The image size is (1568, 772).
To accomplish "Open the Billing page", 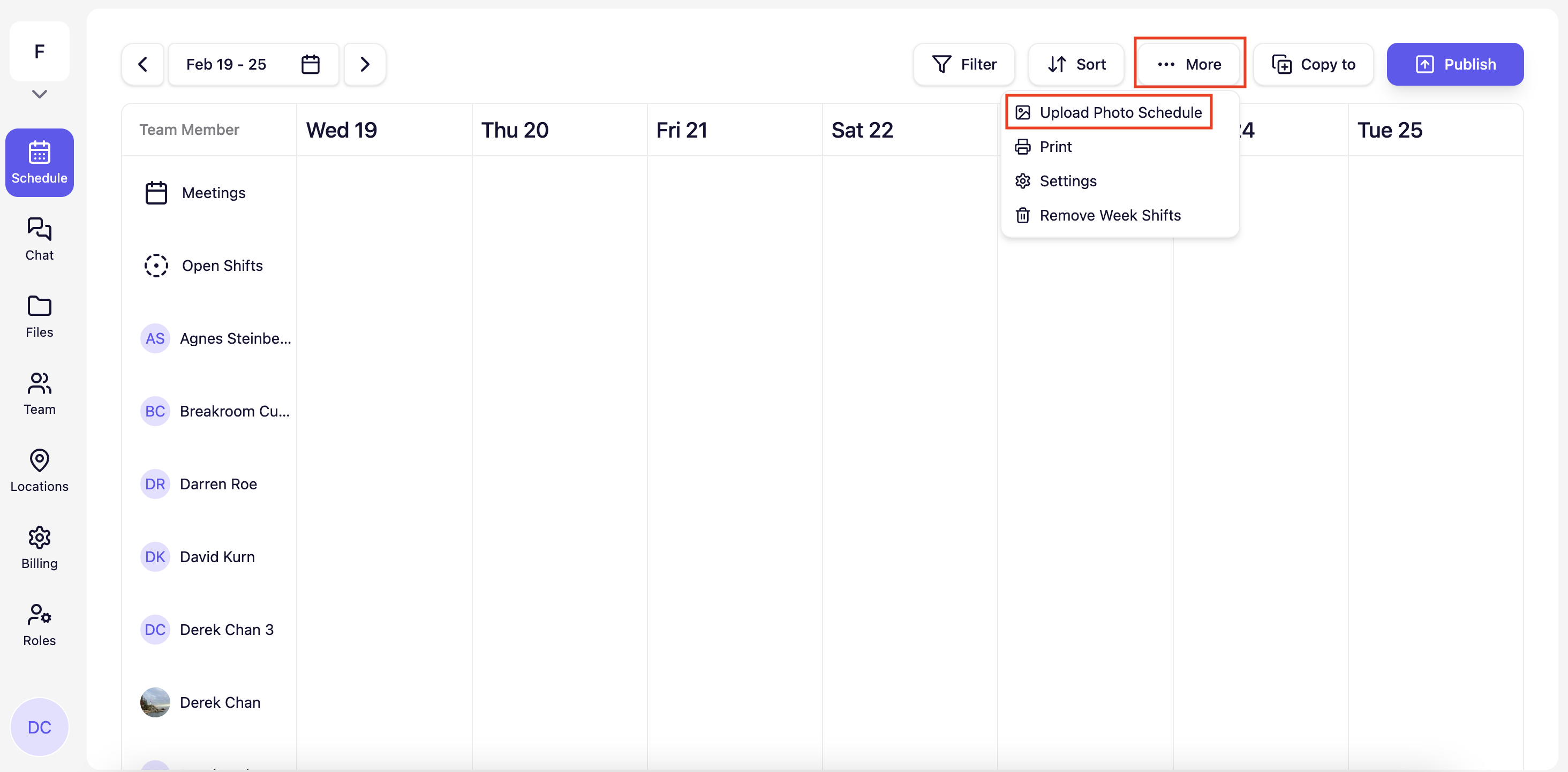I will pyautogui.click(x=40, y=548).
